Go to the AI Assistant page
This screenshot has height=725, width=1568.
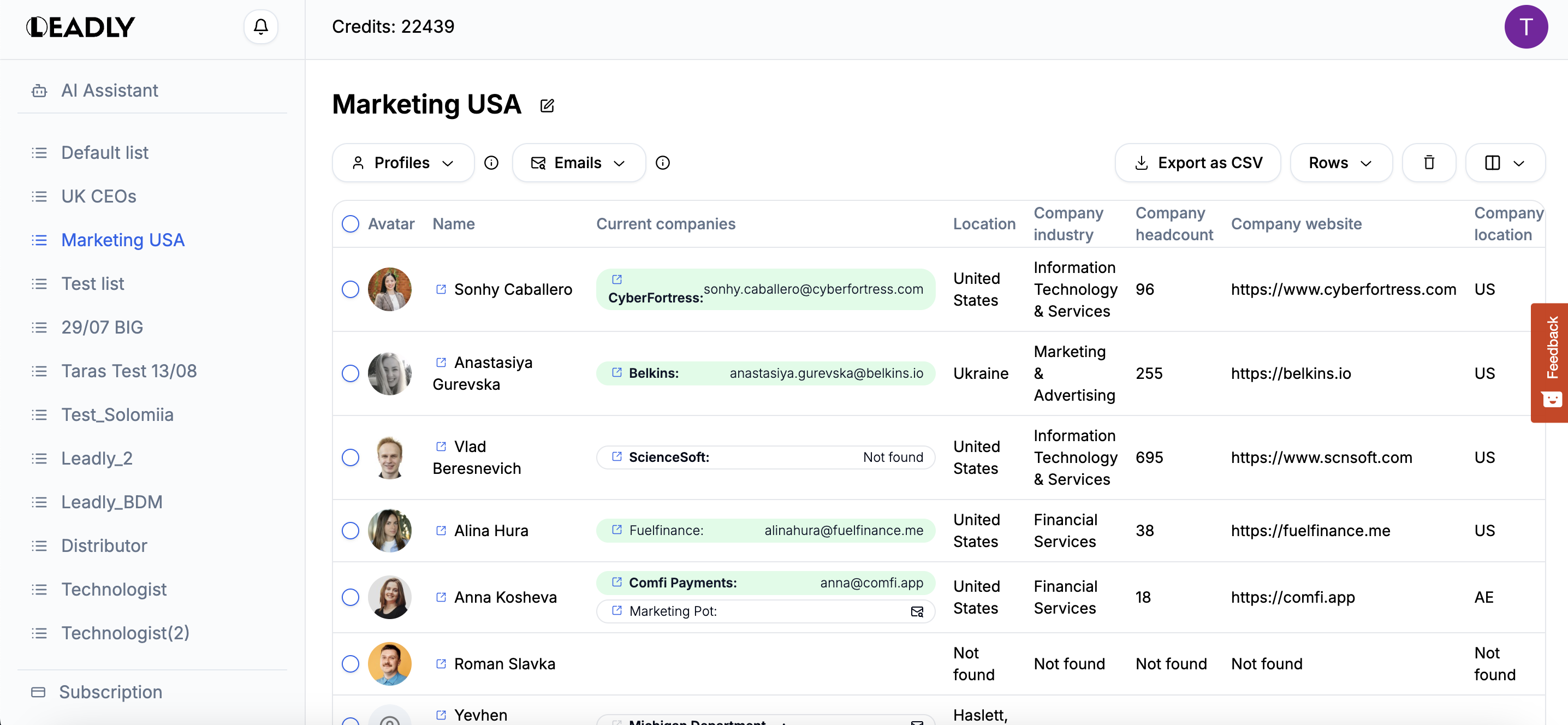pos(110,90)
